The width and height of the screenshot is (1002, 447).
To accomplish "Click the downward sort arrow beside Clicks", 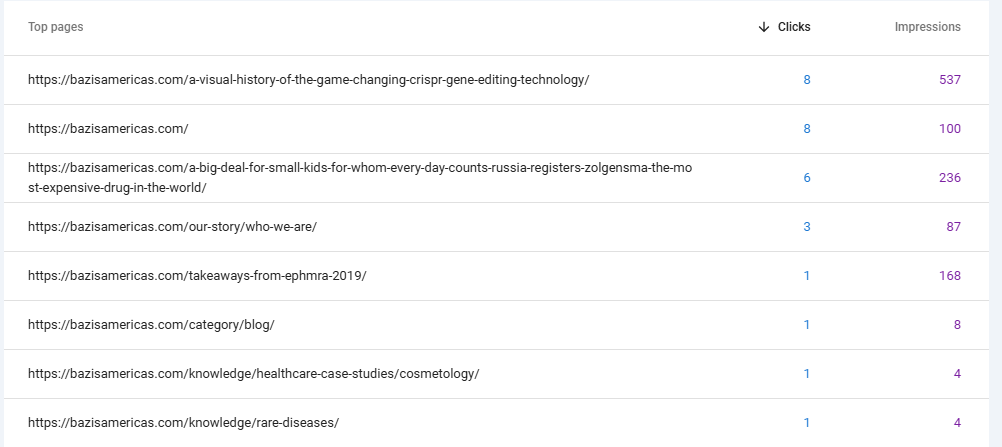I will [764, 27].
